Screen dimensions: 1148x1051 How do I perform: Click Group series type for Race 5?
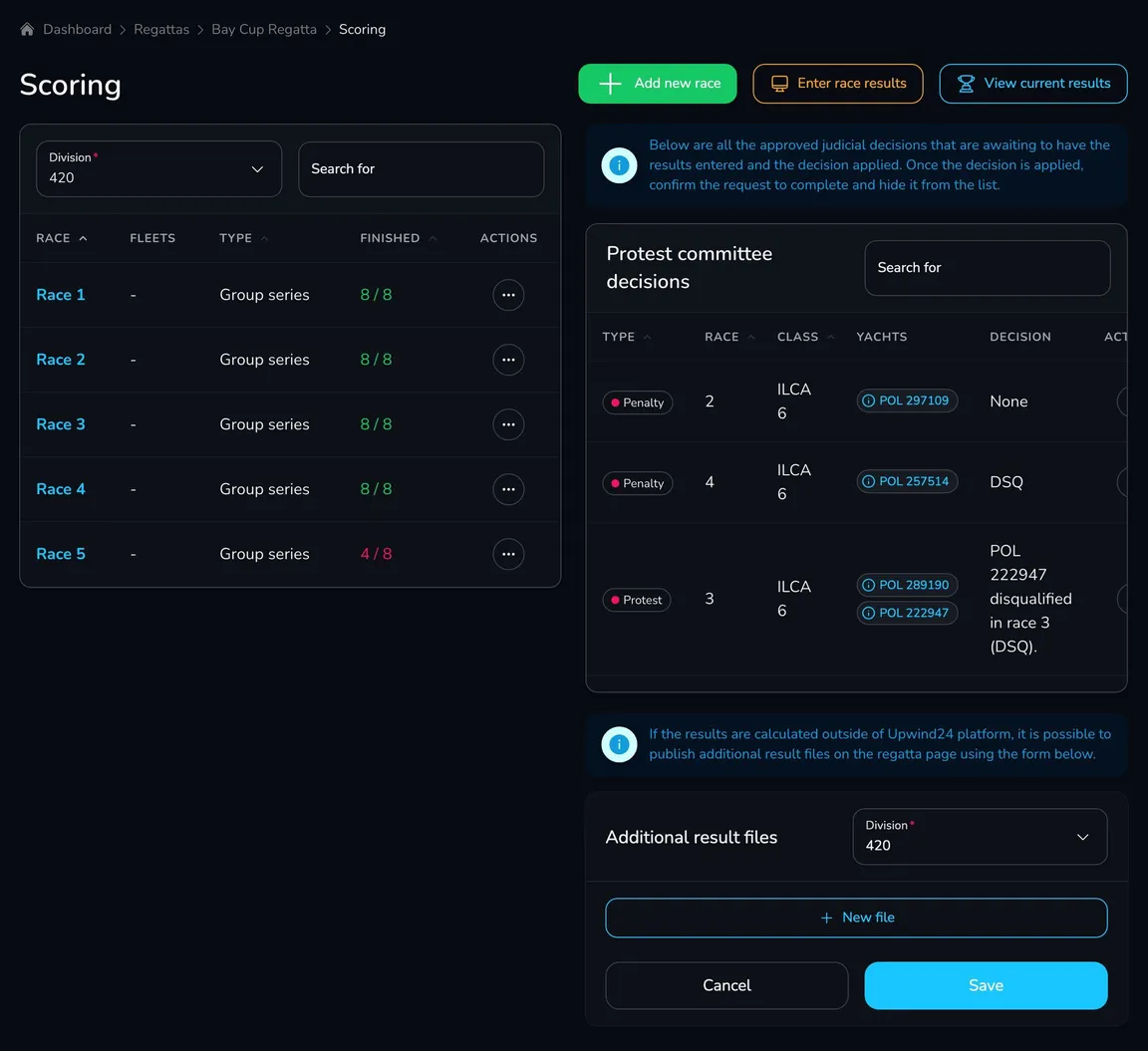point(264,554)
